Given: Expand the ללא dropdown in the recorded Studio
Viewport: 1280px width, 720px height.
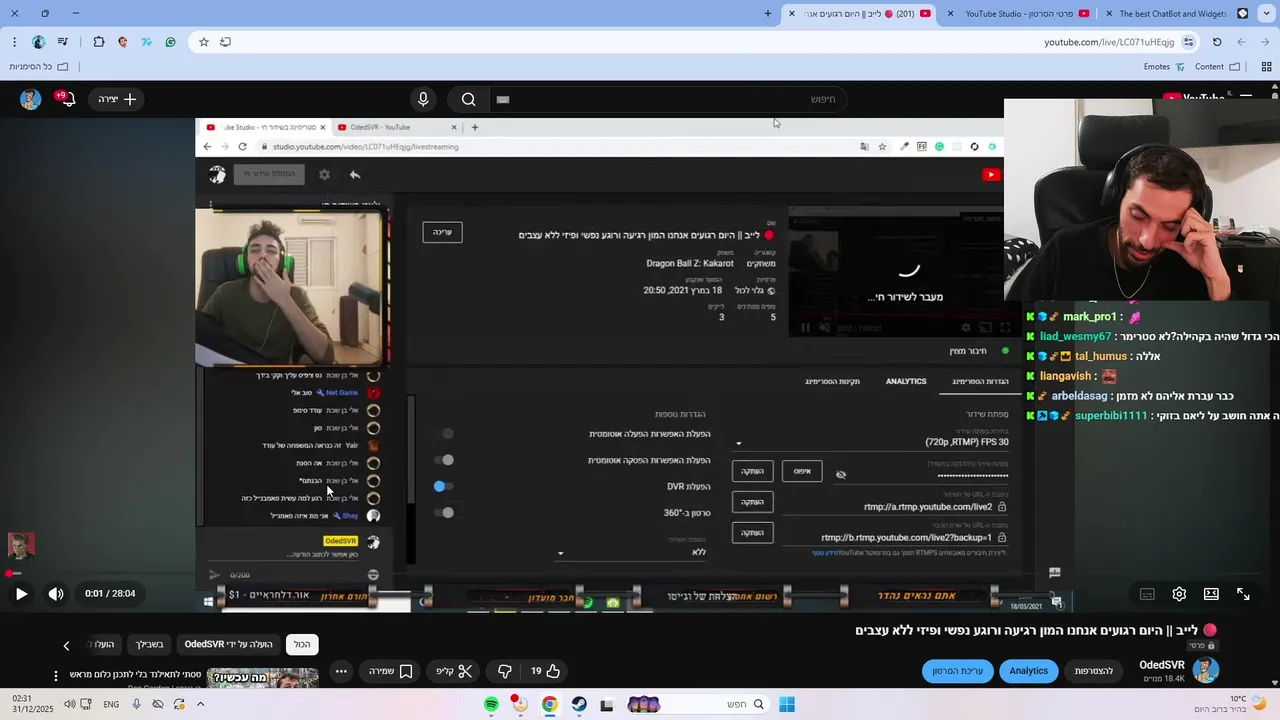Looking at the screenshot, I should tap(560, 553).
